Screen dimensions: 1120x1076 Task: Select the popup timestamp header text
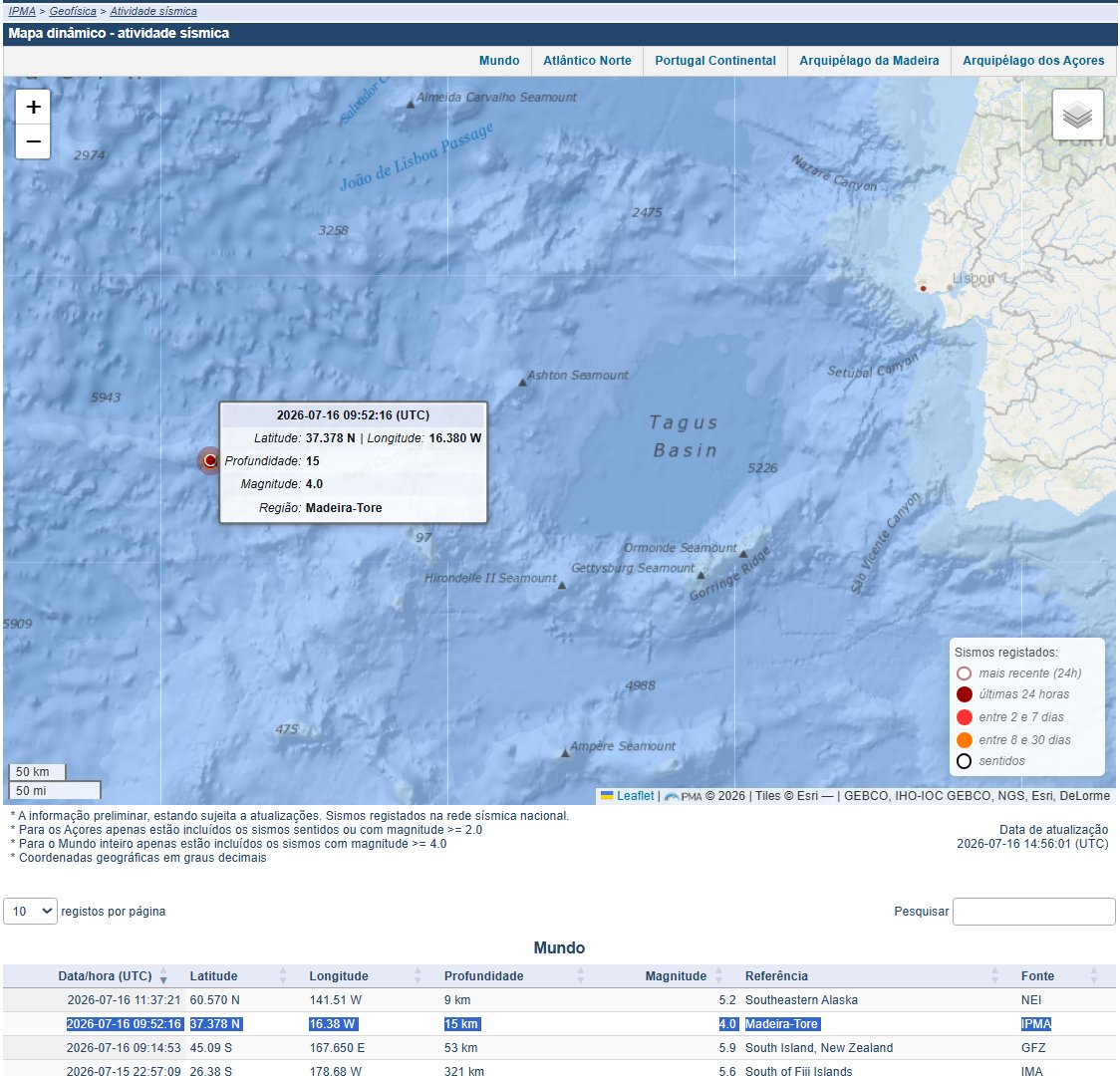coord(353,414)
